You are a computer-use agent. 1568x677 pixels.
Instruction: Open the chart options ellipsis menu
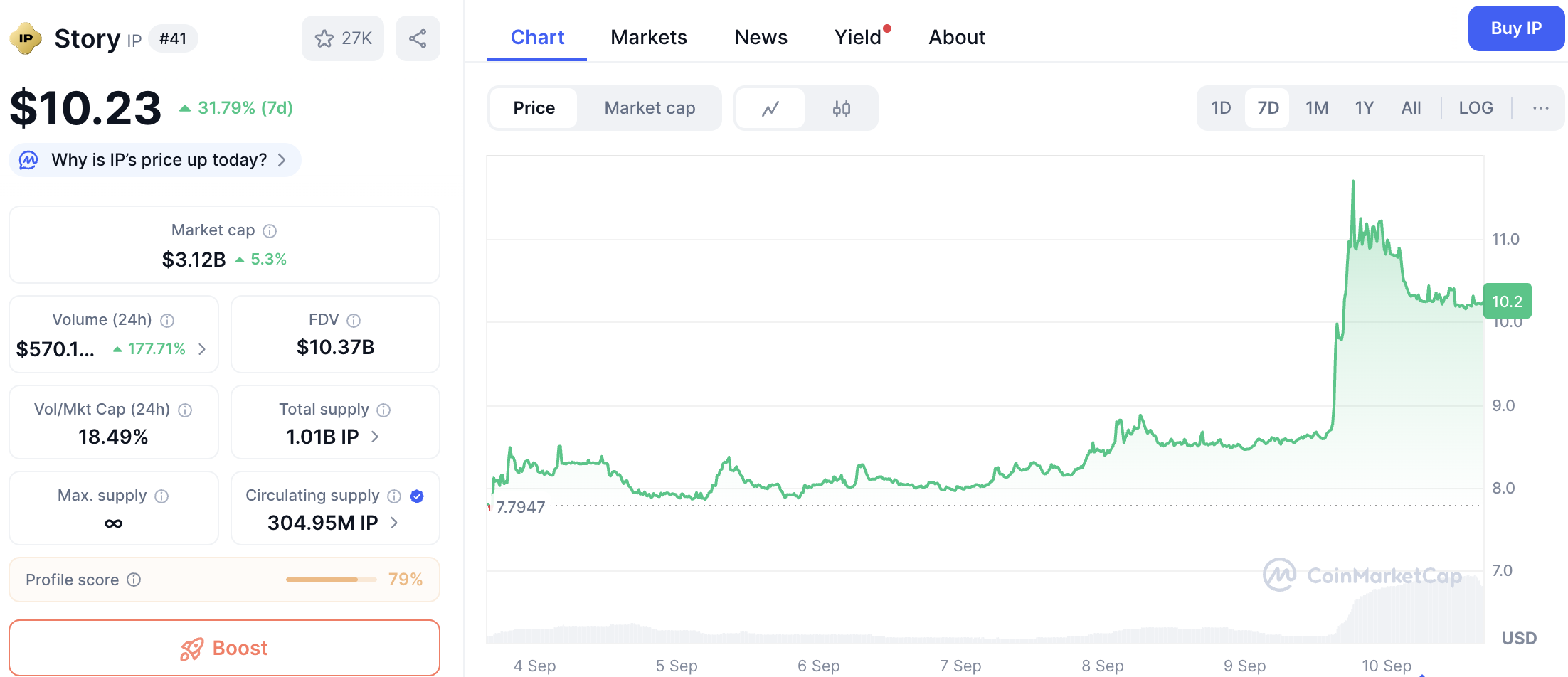coord(1541,108)
